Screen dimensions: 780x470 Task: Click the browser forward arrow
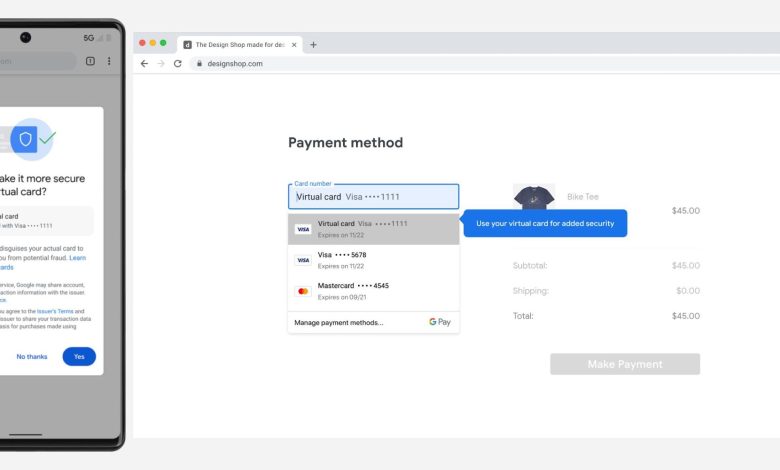(x=161, y=63)
